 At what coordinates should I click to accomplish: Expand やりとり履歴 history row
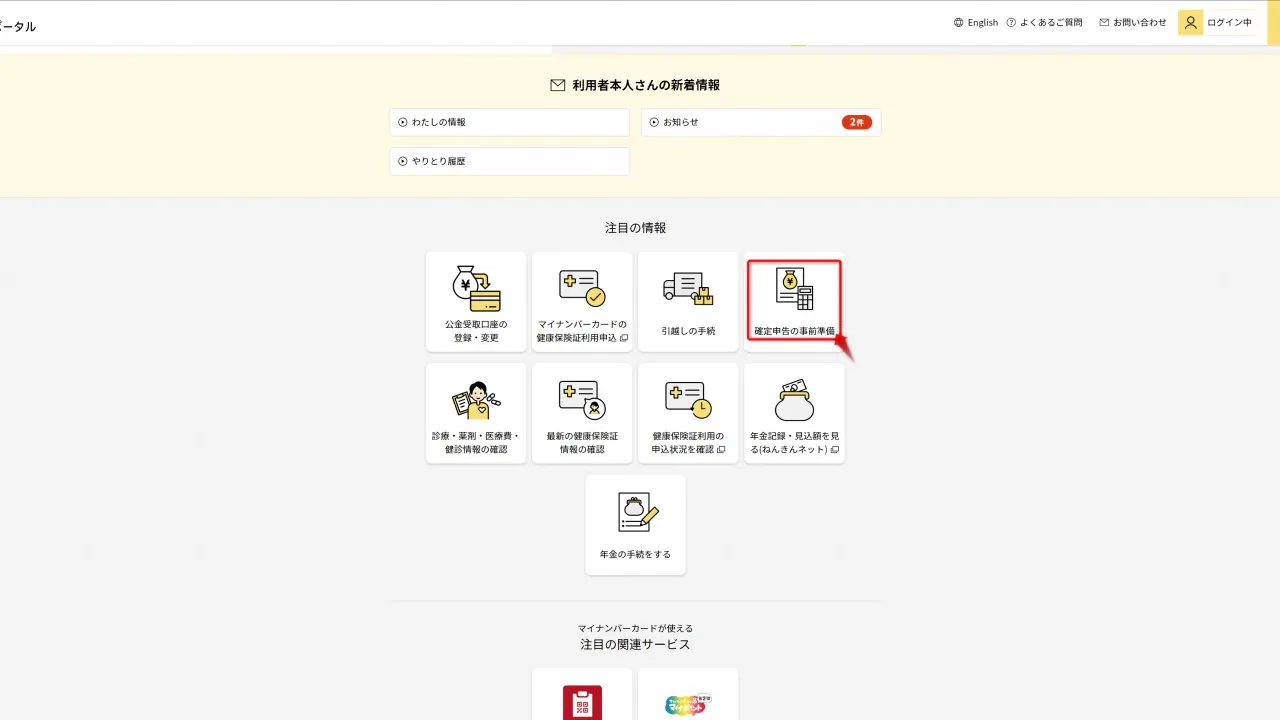coord(509,161)
